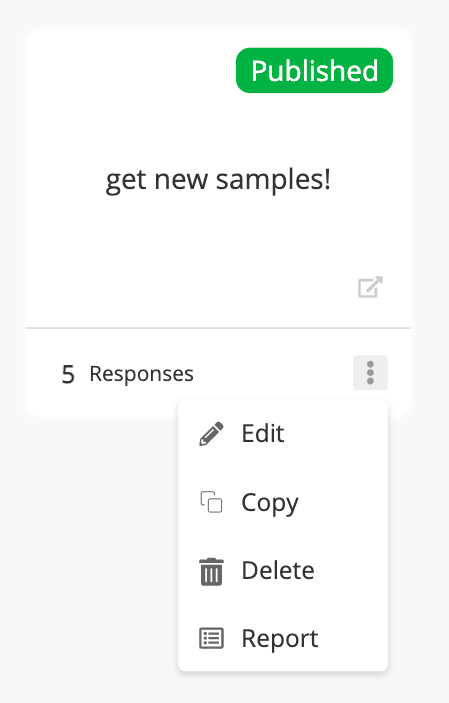Click the green Published status badge
449x703 pixels.
(314, 70)
